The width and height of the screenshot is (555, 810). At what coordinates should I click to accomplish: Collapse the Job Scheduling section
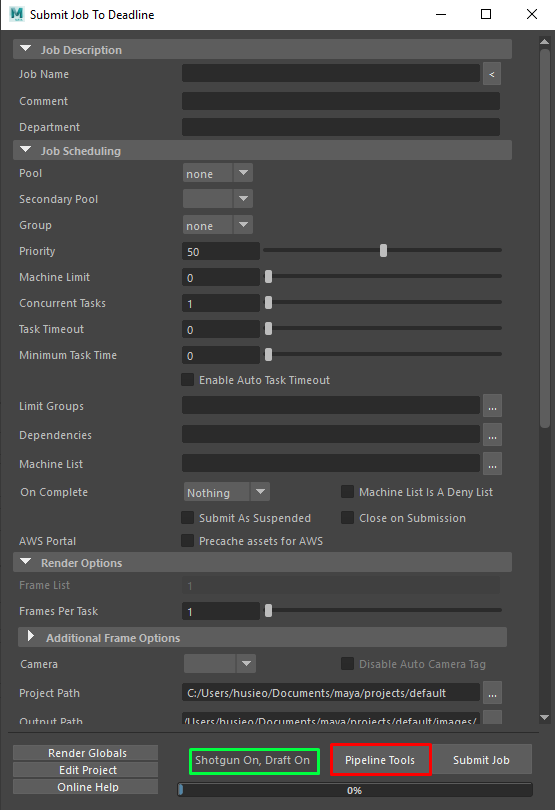click(x=25, y=150)
